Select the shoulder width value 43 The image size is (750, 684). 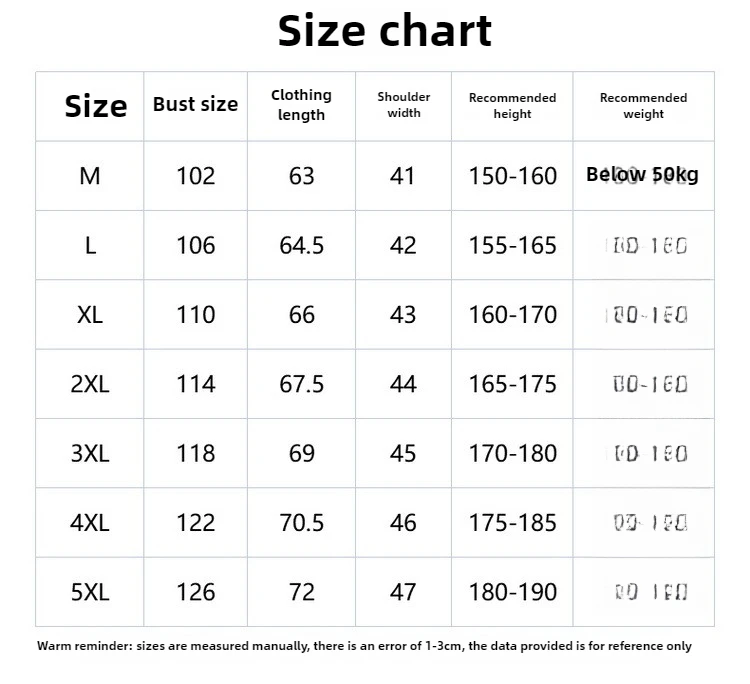click(403, 315)
